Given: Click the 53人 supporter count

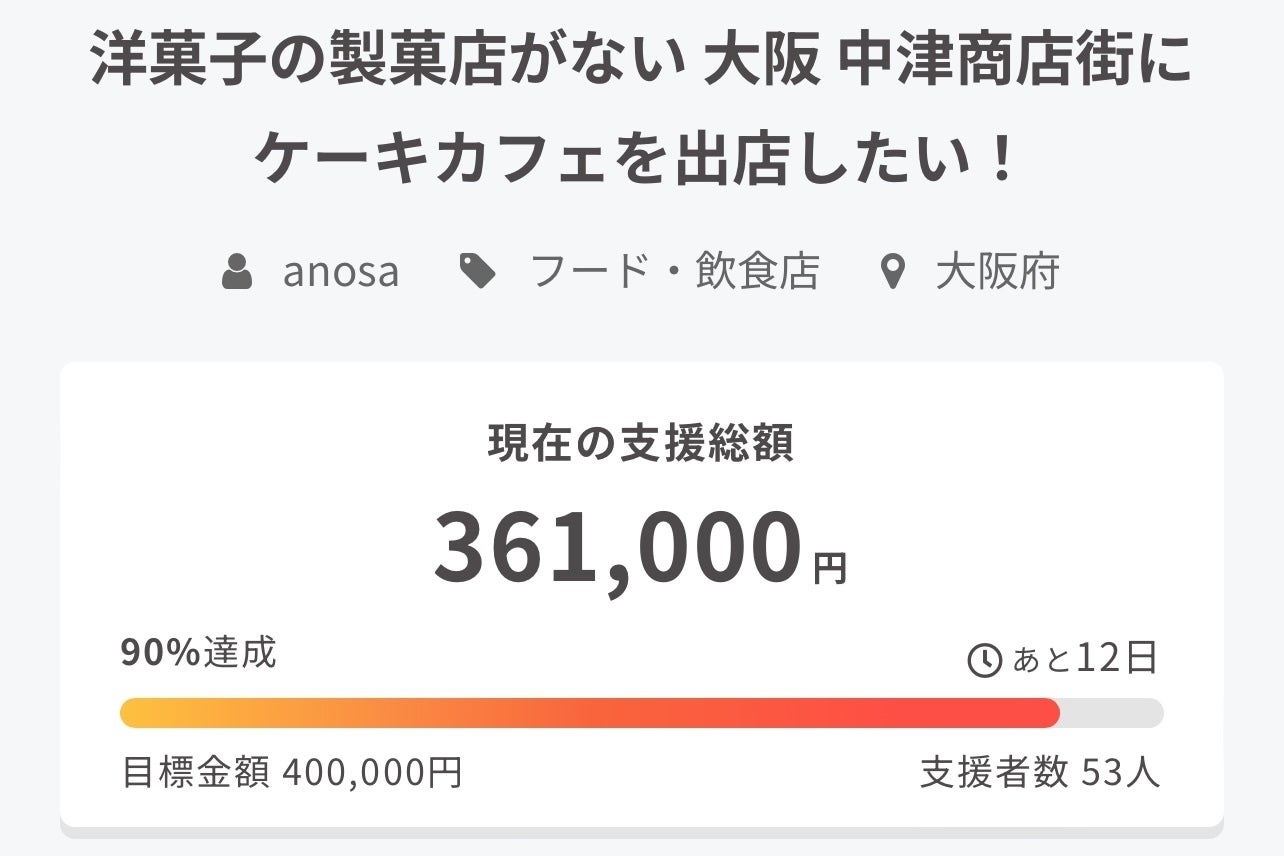Looking at the screenshot, I should (x=1121, y=772).
